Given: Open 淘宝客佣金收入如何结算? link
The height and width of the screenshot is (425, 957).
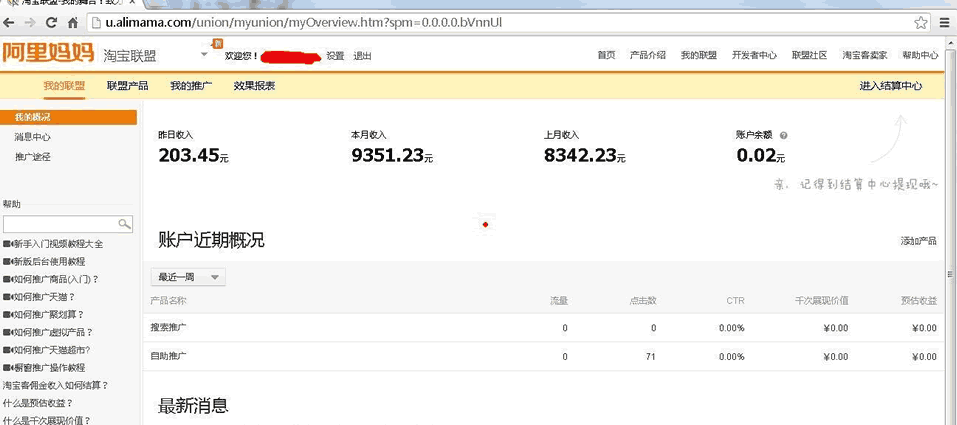Looking at the screenshot, I should [x=56, y=386].
